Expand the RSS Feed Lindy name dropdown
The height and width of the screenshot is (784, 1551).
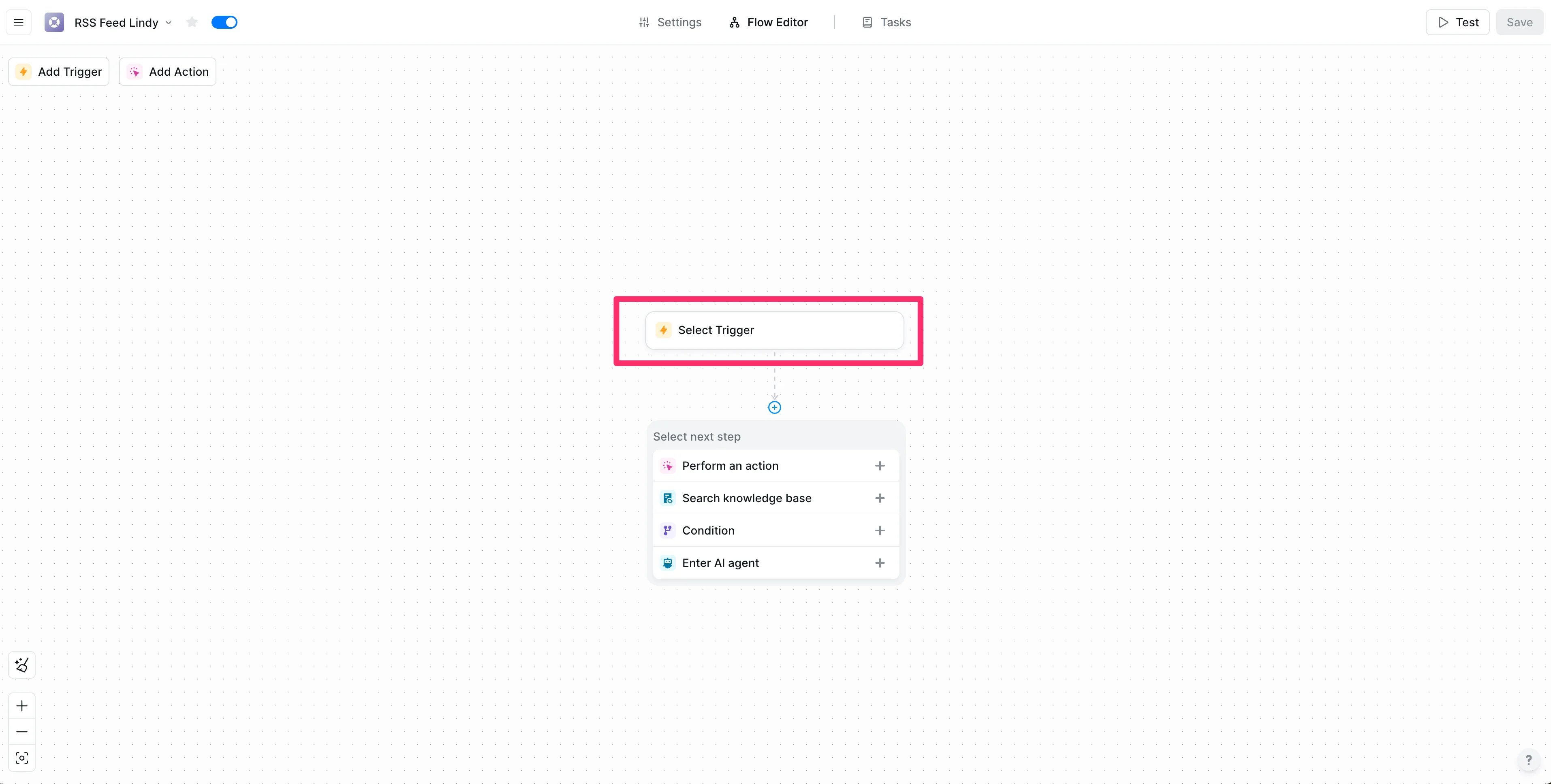pos(169,23)
